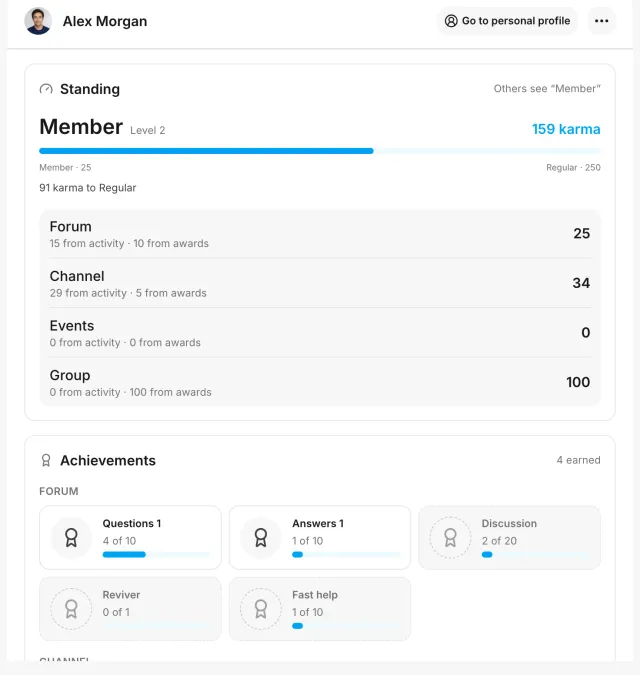Click the karma progress bar to Regular

(x=320, y=151)
